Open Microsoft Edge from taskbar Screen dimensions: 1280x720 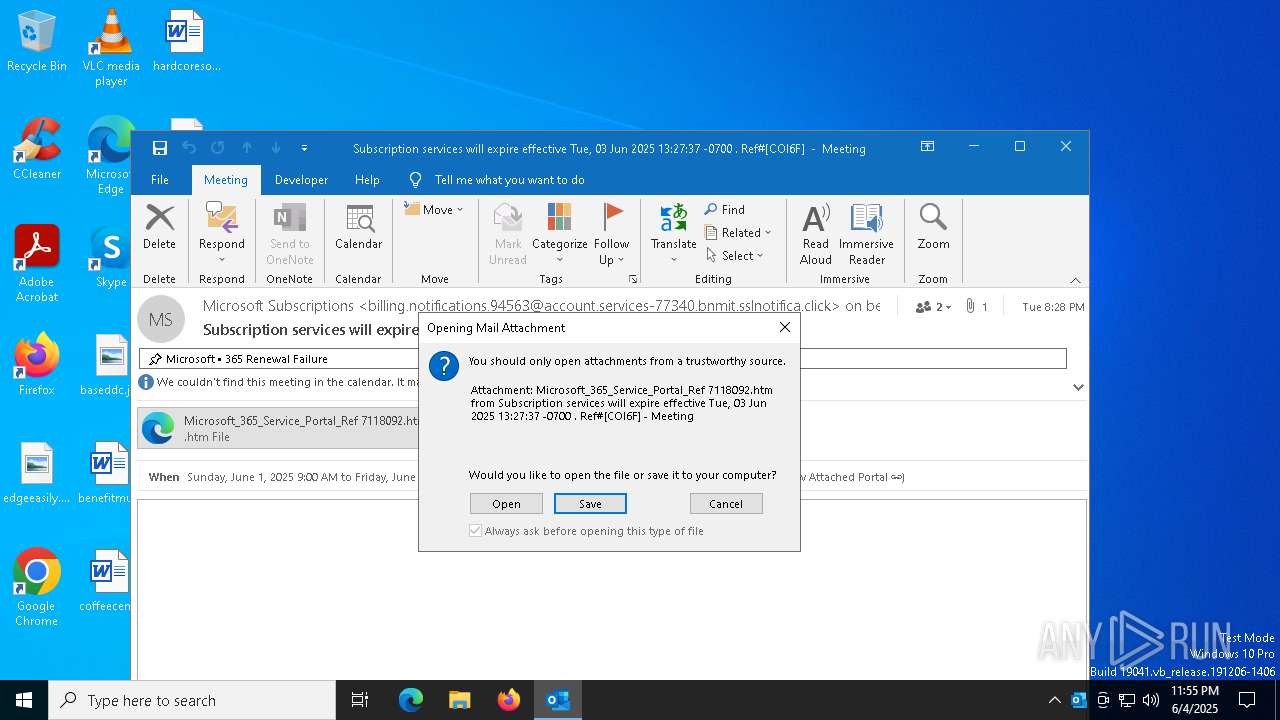coord(411,700)
